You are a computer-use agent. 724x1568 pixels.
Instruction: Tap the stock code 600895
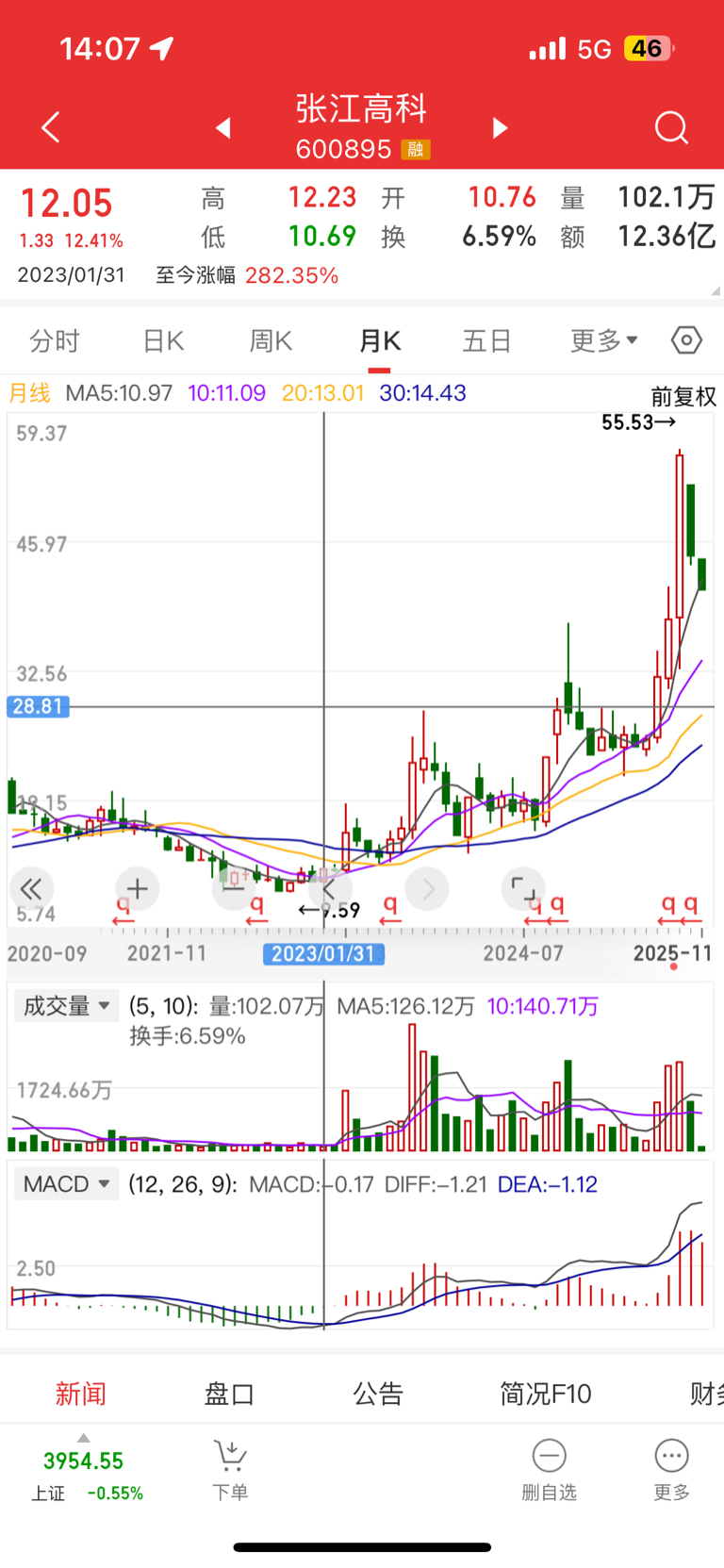pyautogui.click(x=343, y=149)
